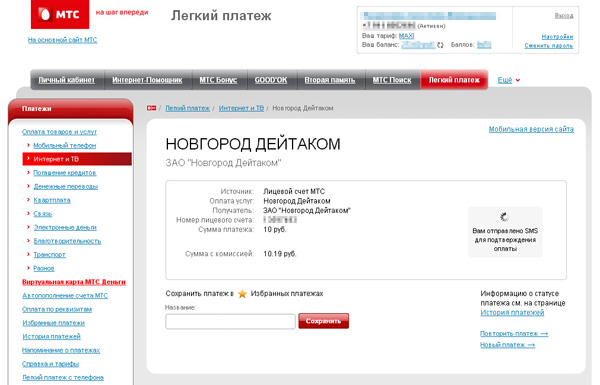Click the SMS confirmation loading spinner

coord(505,217)
